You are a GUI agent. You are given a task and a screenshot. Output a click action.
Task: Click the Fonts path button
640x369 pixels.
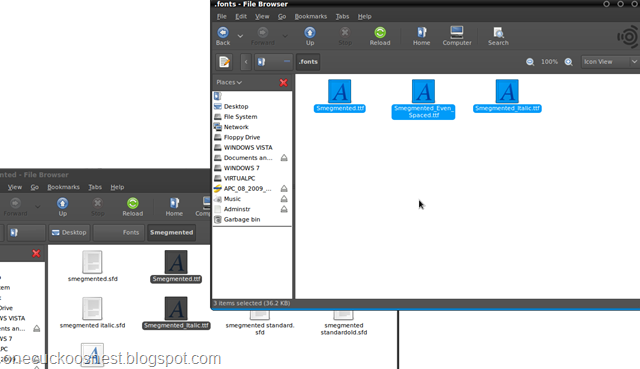click(x=119, y=232)
